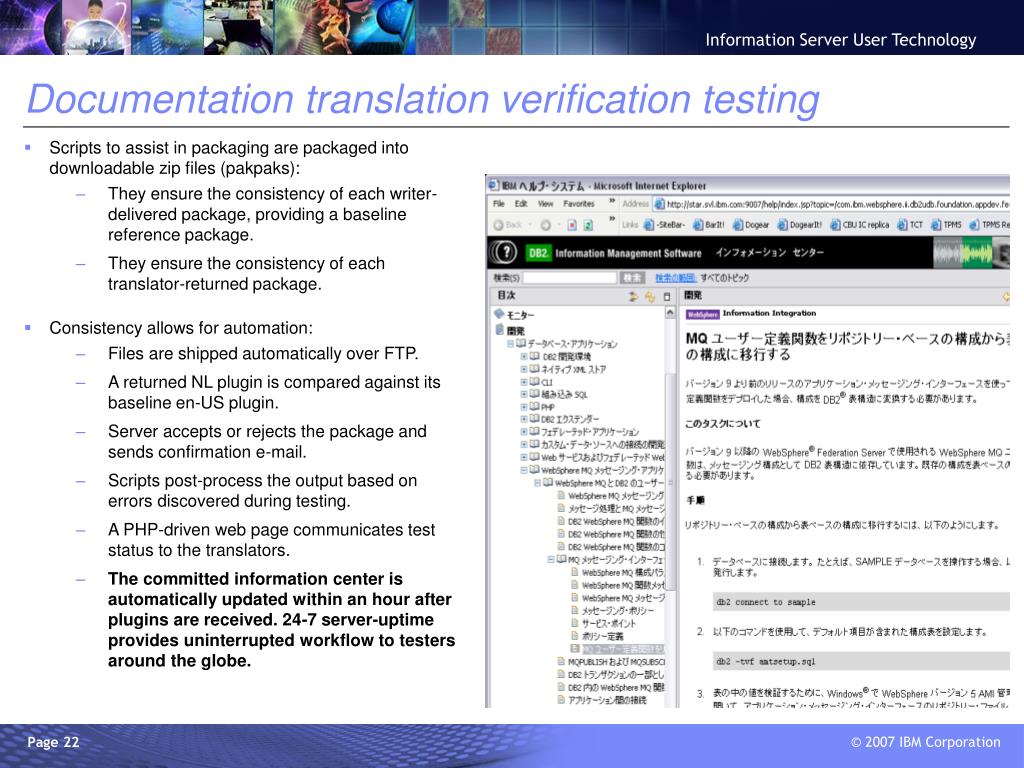Expand the 組み込み SQL tree node
Viewport: 1024px width, 768px height.
[x=524, y=394]
